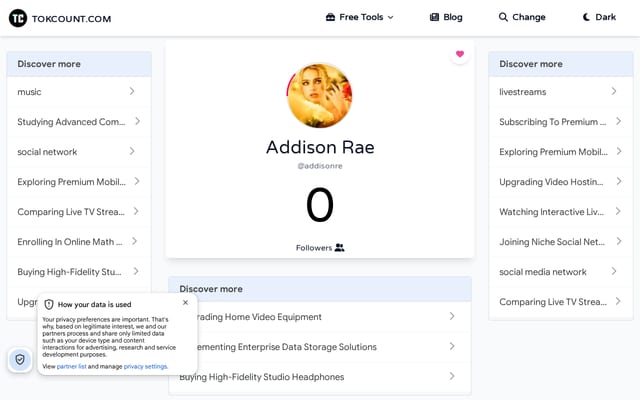Click chevron of left Exploring Premium Mobil...
640x400 pixels.
(x=137, y=181)
